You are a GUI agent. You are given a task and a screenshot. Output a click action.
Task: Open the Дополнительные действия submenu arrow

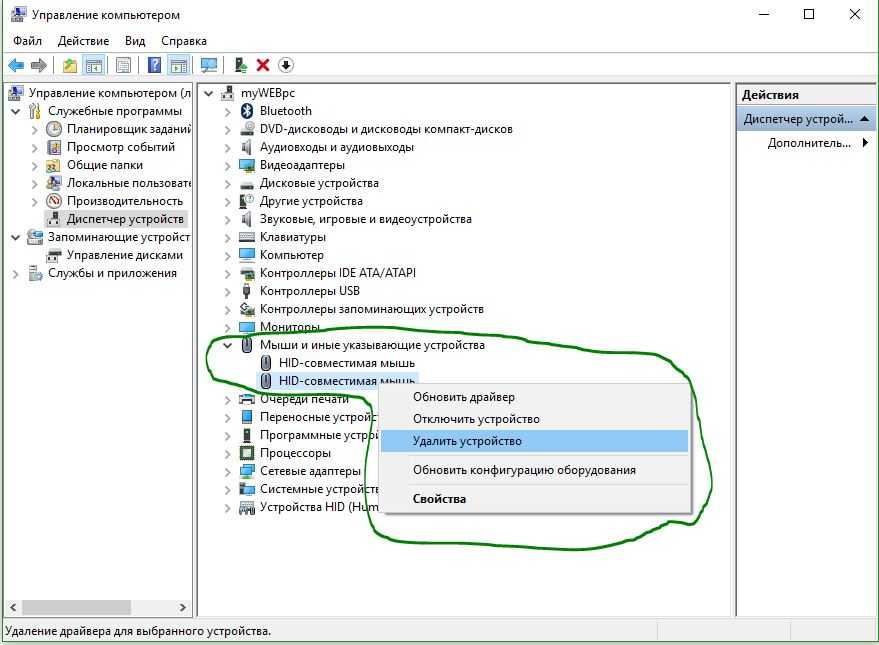pos(865,143)
